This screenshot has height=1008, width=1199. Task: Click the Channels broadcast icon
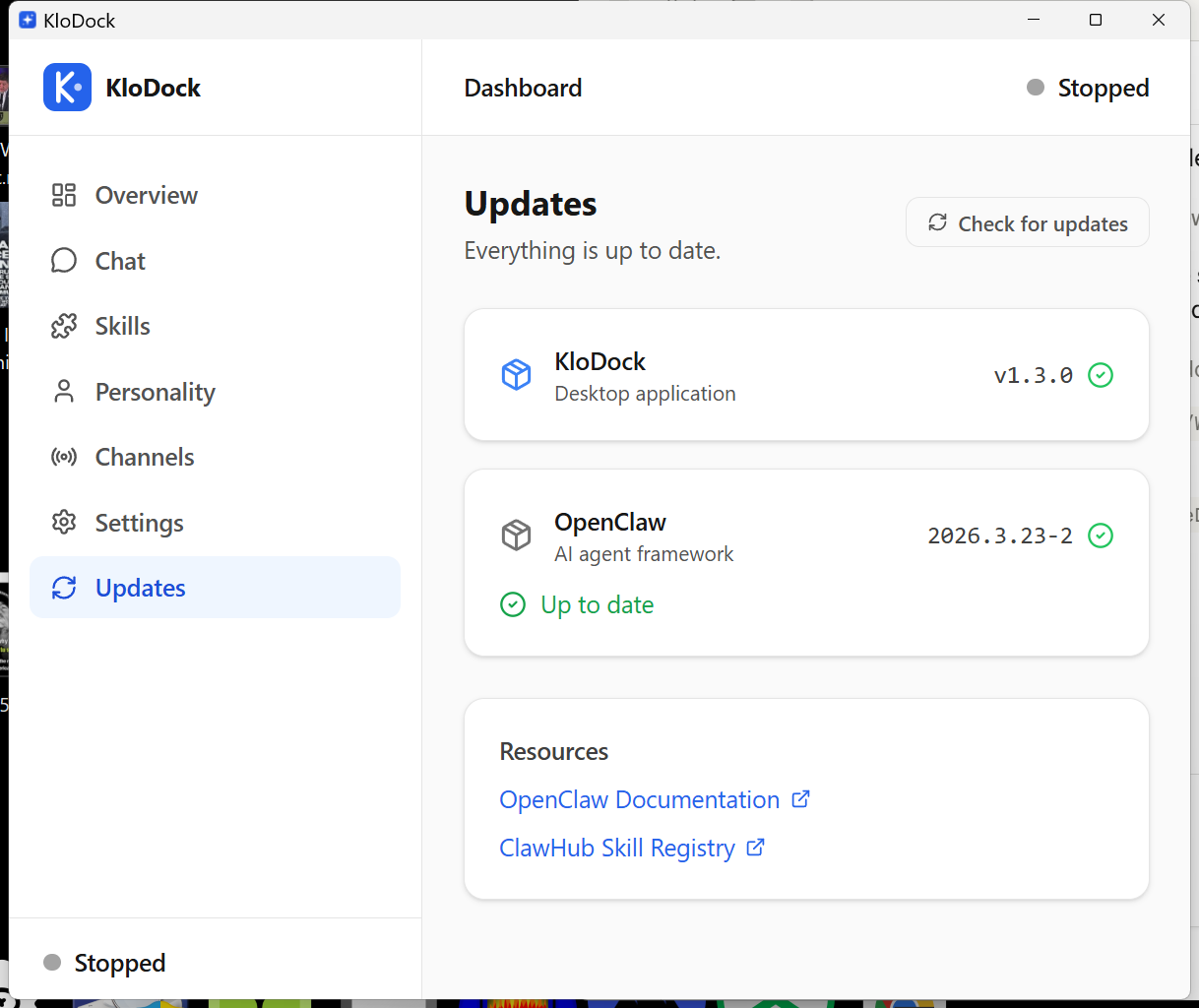pyautogui.click(x=63, y=457)
